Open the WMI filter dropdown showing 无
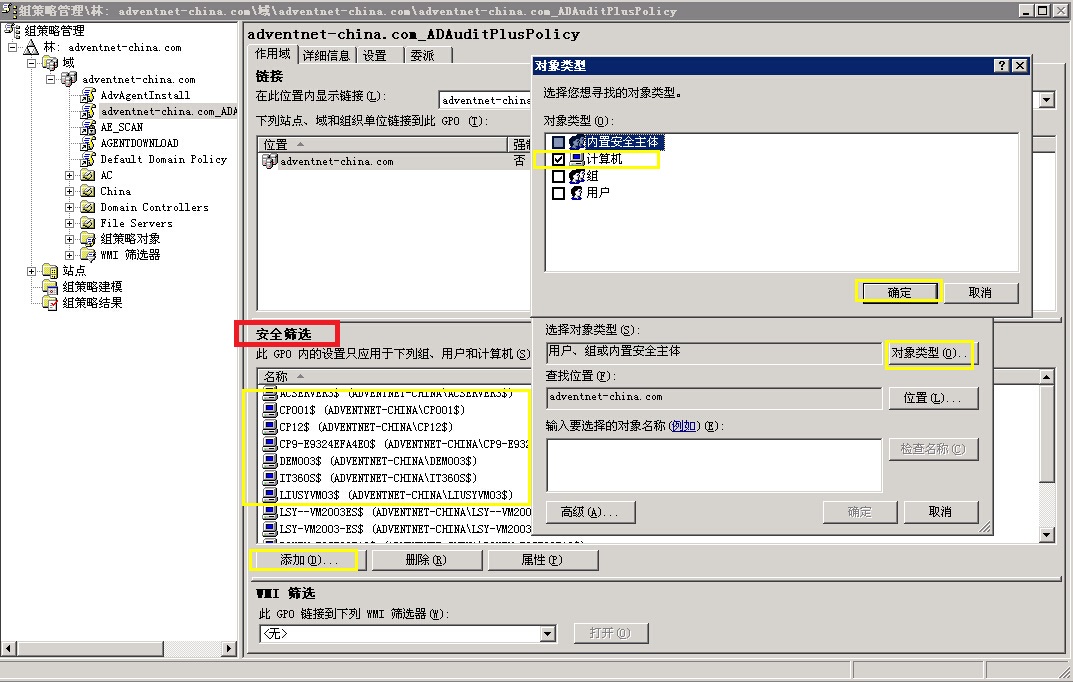The height and width of the screenshot is (682, 1073). (x=547, y=634)
